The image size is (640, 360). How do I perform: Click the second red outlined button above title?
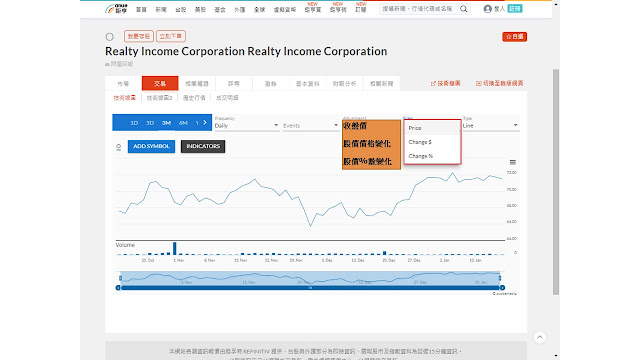coord(171,36)
